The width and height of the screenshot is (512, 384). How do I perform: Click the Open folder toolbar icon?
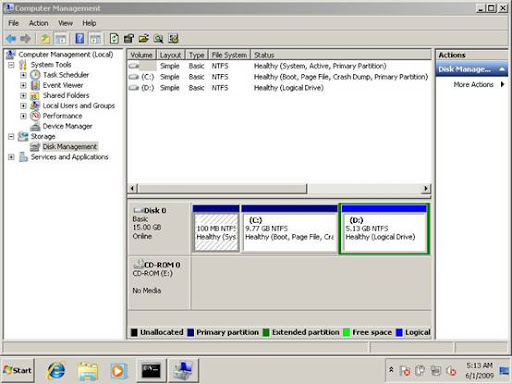(144, 39)
